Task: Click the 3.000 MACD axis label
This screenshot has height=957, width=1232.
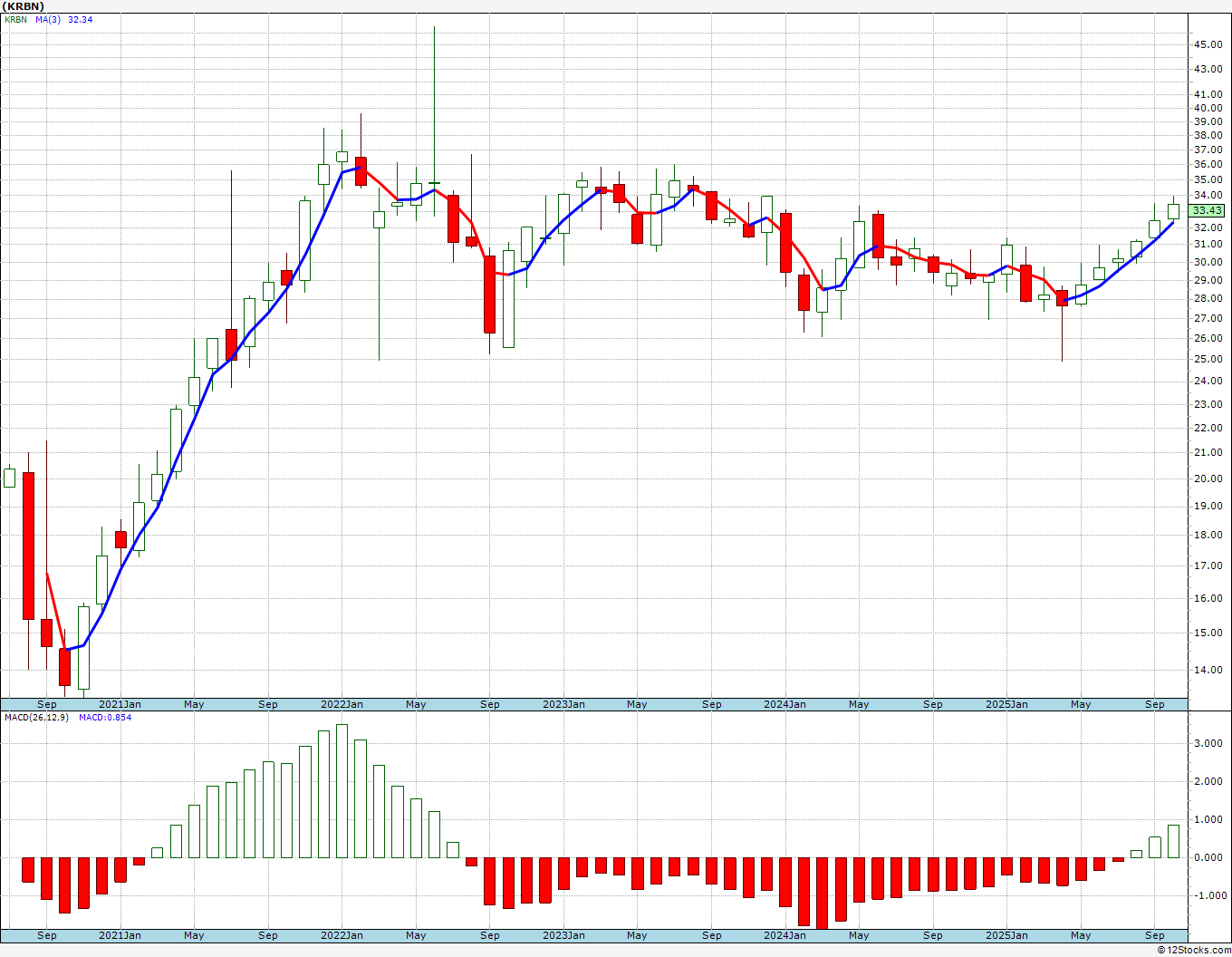Action: pos(1209,743)
